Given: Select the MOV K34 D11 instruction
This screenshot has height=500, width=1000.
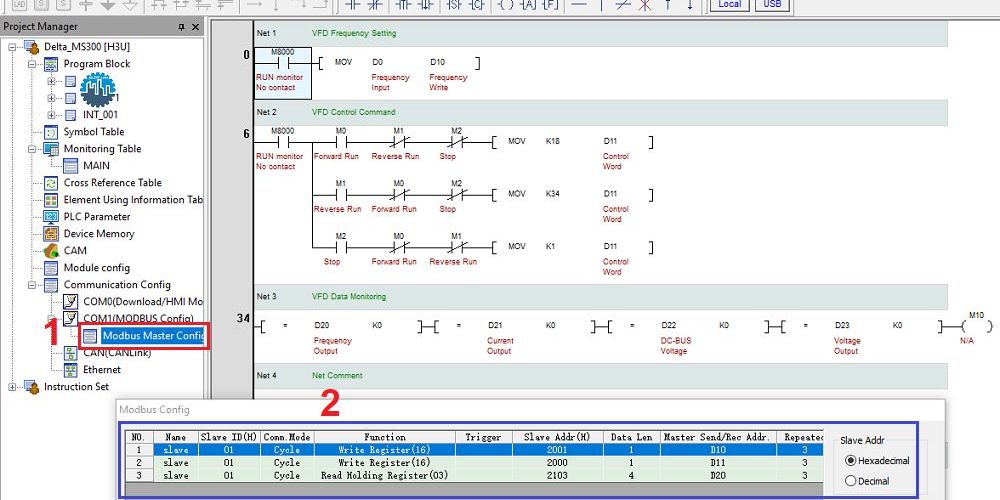Looking at the screenshot, I should [572, 194].
